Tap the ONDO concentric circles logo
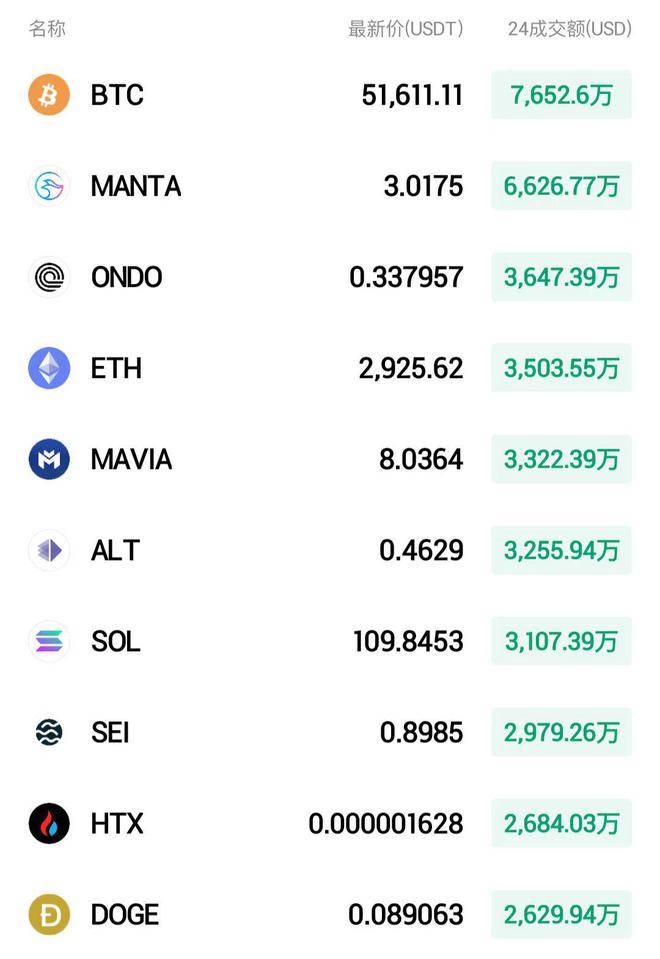The image size is (660, 959). [49, 277]
